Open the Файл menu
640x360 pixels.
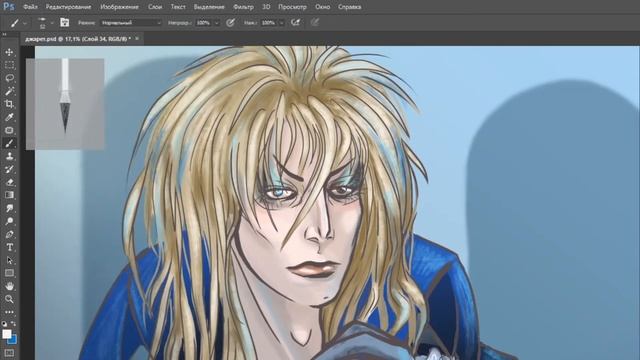pos(30,7)
